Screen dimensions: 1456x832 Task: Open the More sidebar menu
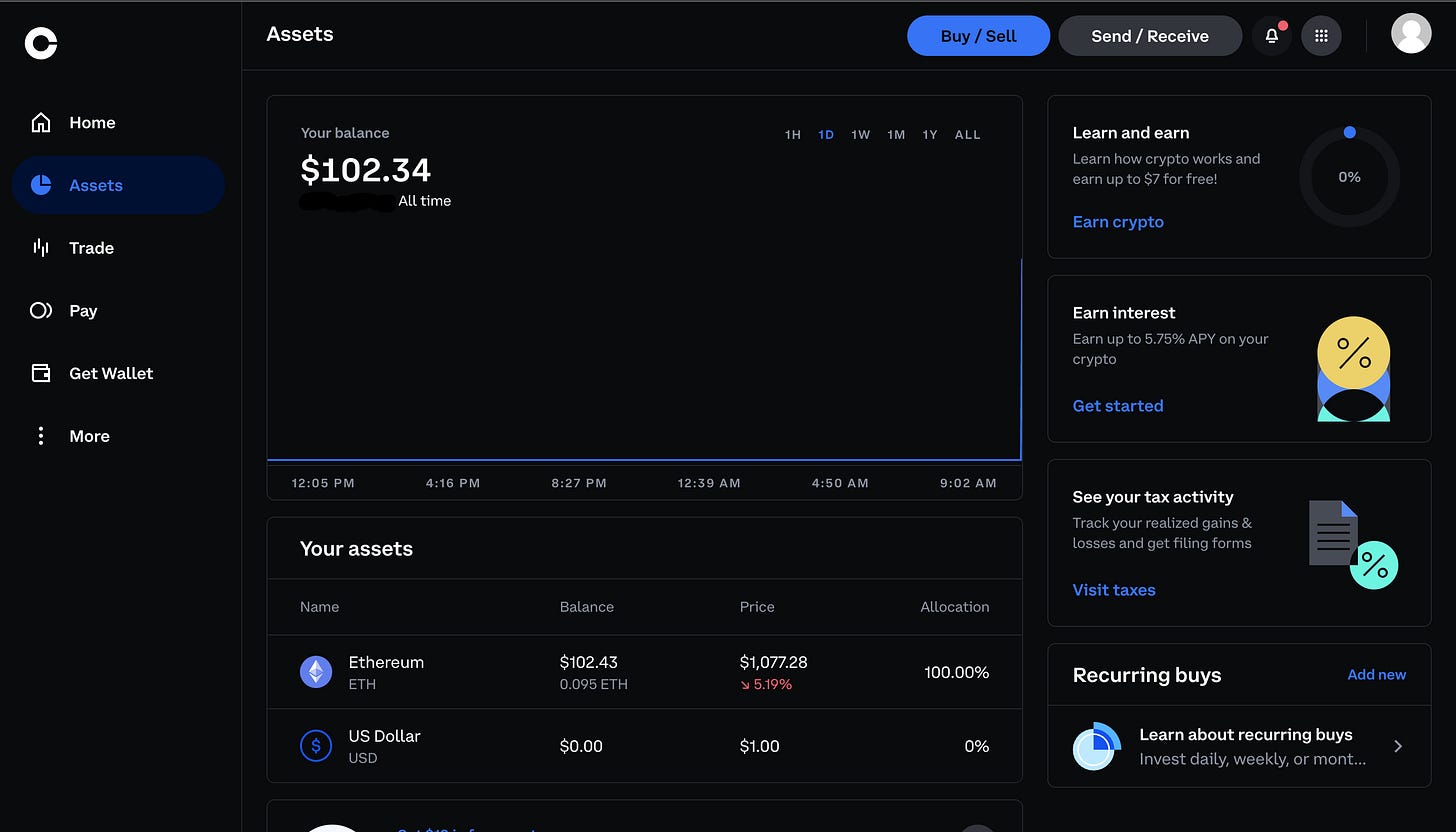pos(118,436)
